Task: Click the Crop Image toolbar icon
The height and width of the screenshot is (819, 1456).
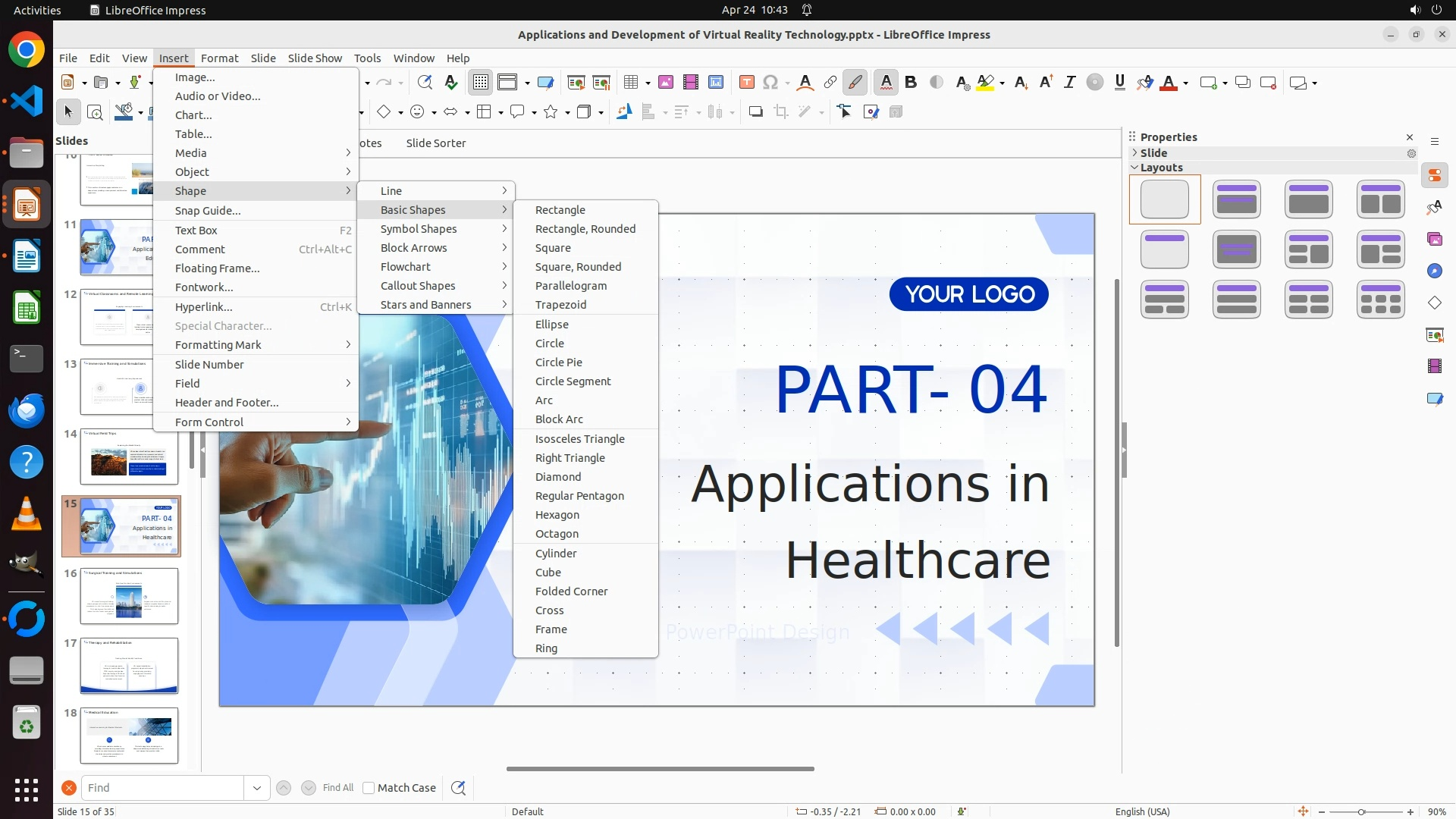Action: 780,112
